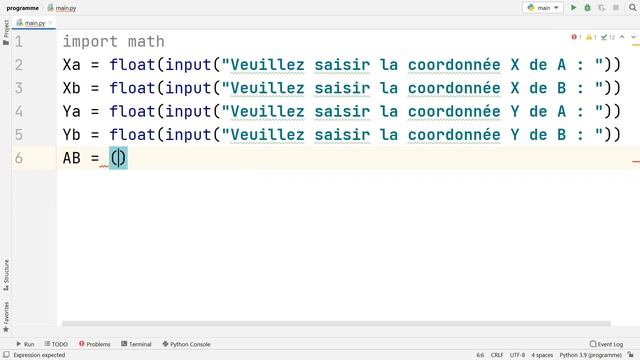640x360 pixels.
Task: Click the 6:6 line column indicator
Action: click(480, 355)
